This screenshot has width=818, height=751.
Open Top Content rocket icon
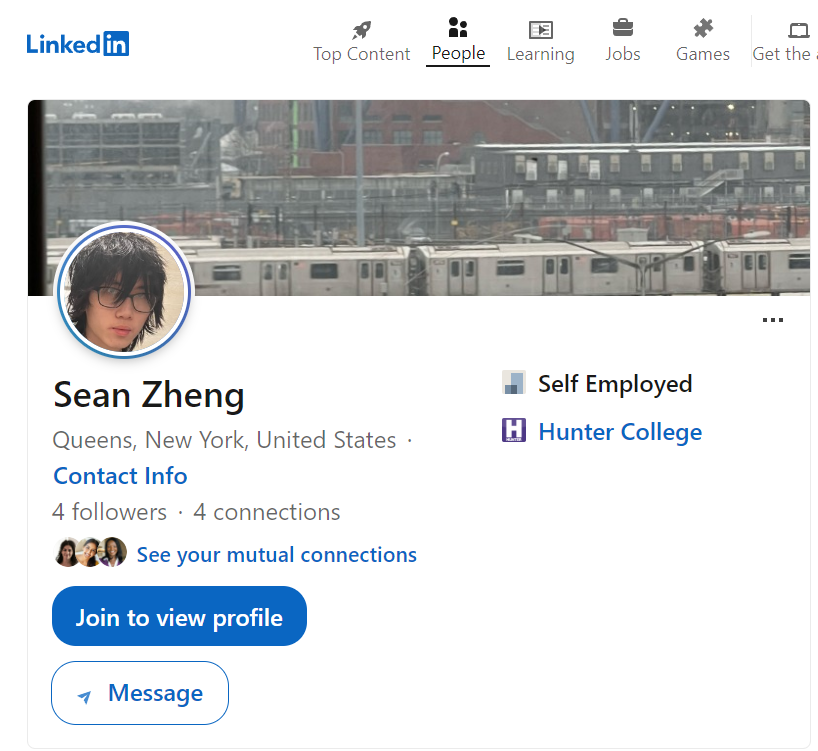click(x=362, y=30)
